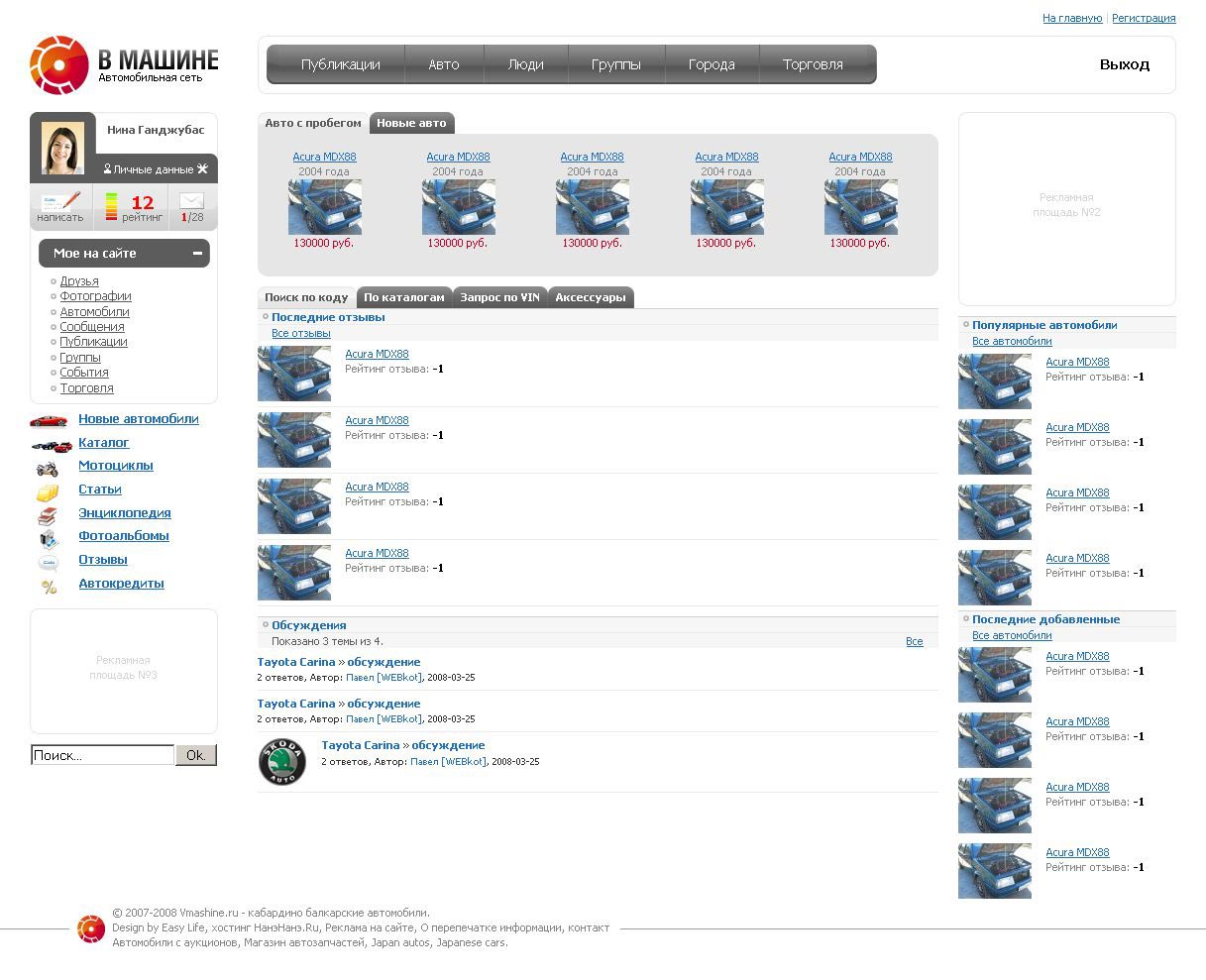Open the Друзья sidebar link
The image size is (1206, 980).
pyautogui.click(x=79, y=281)
